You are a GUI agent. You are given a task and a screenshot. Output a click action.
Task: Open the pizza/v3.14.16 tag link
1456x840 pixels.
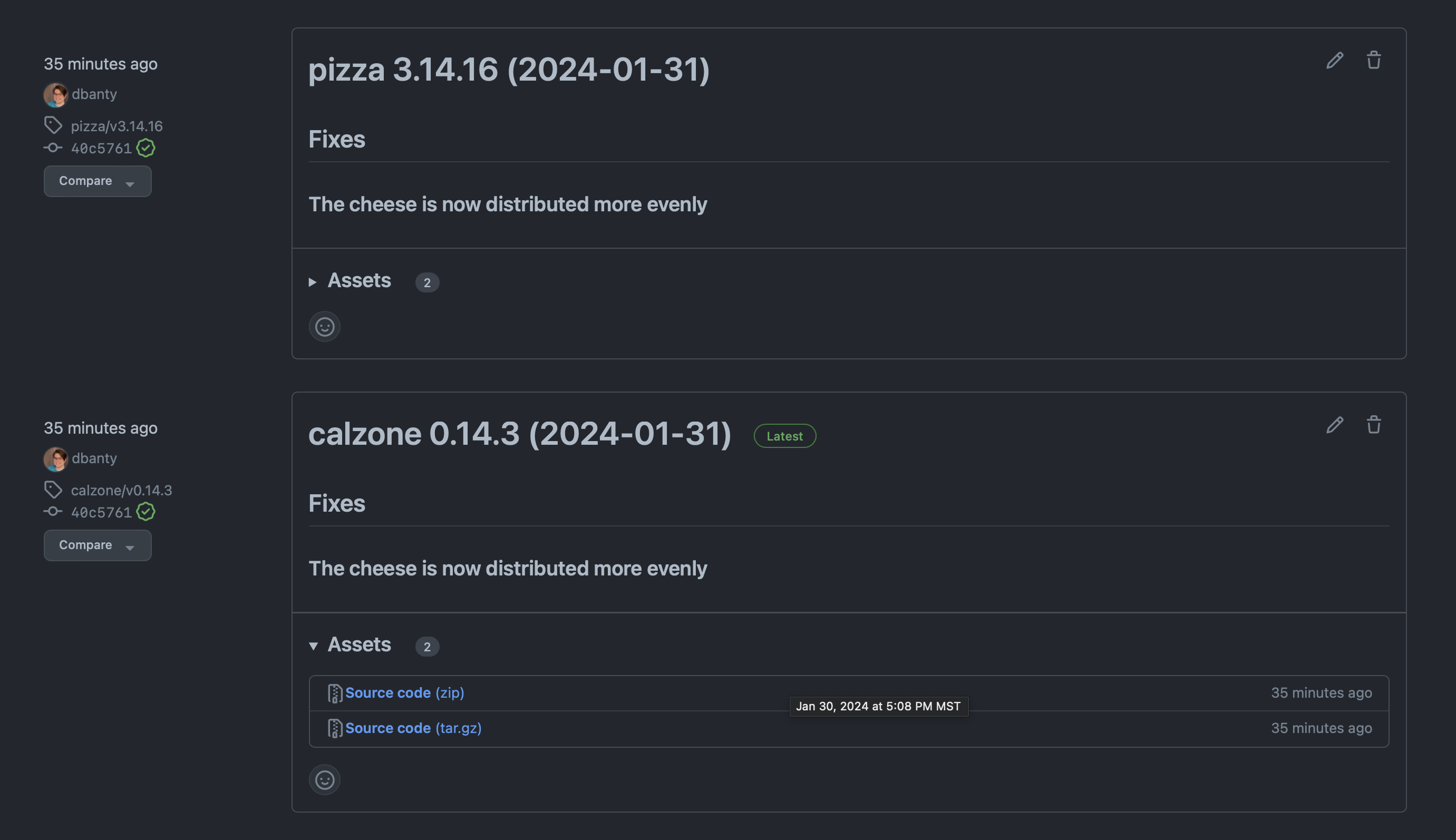[117, 126]
